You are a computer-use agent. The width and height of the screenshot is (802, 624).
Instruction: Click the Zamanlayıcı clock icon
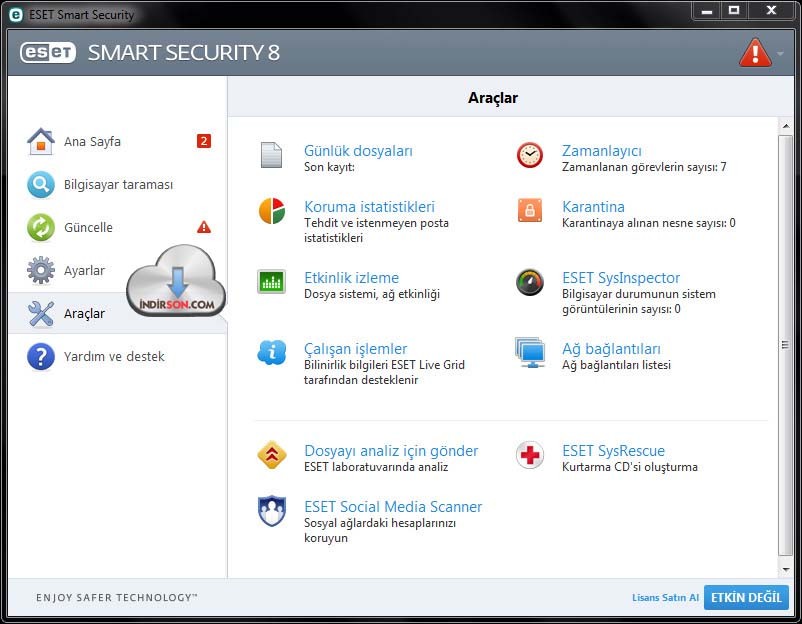tap(530, 155)
